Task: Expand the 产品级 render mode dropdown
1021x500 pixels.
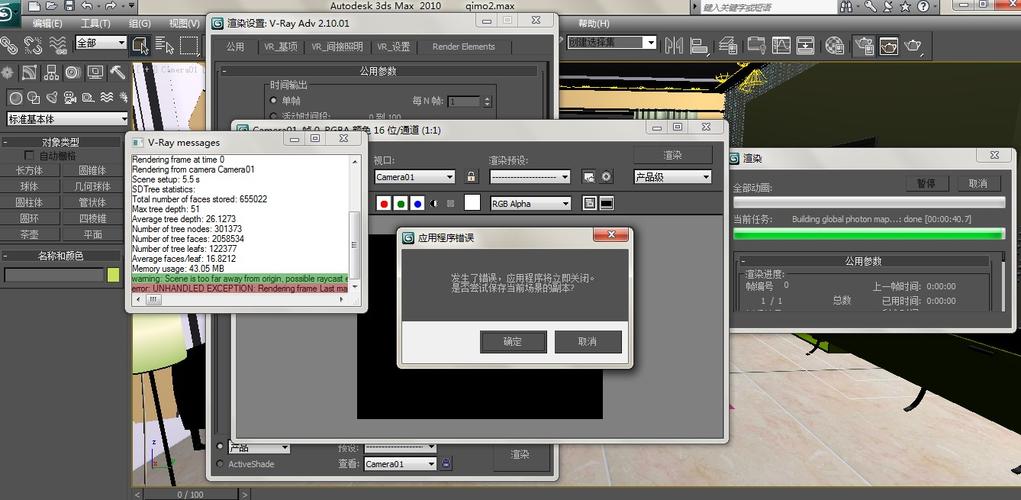Action: (x=673, y=177)
